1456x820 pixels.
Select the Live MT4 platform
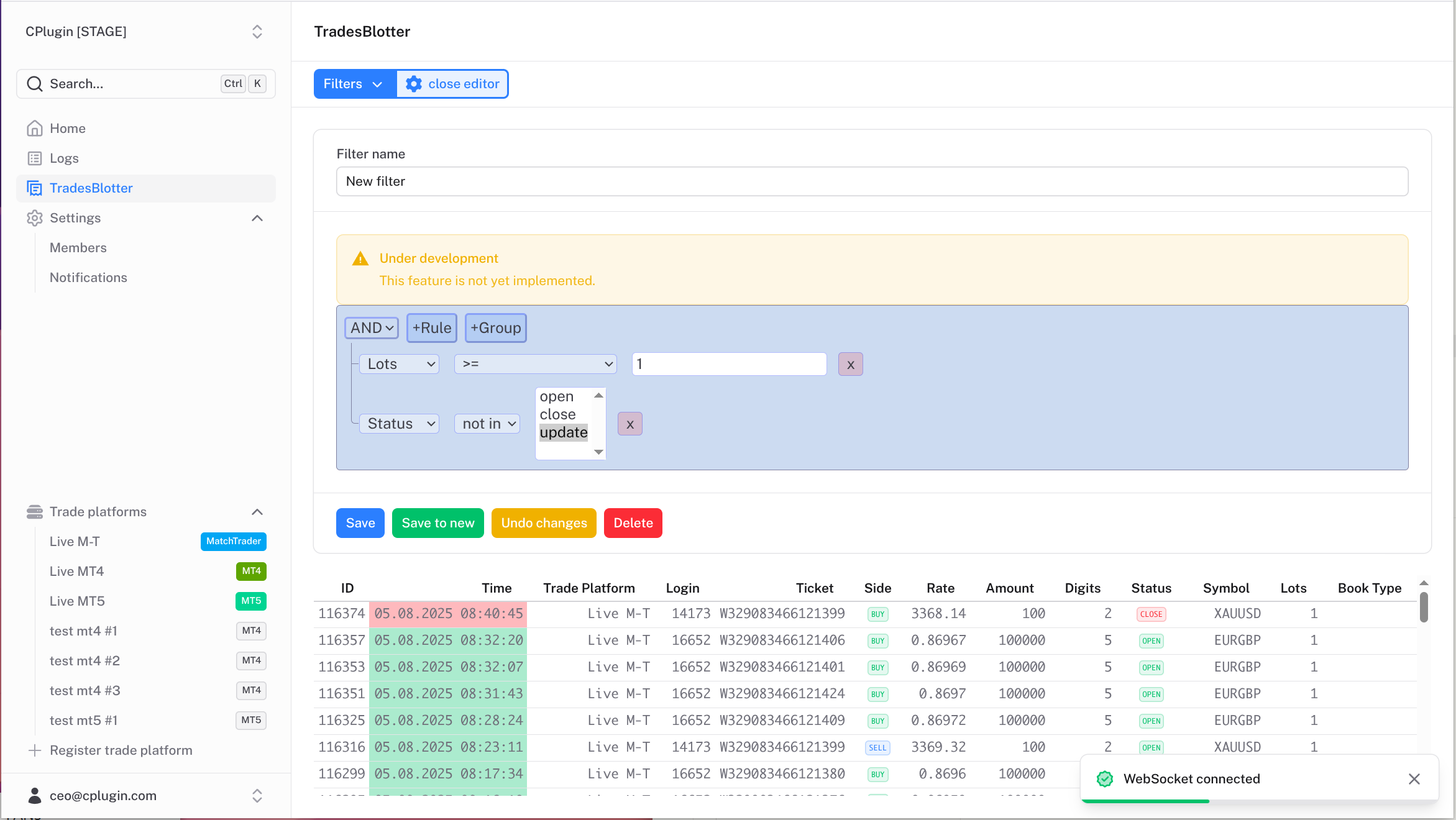pos(76,572)
